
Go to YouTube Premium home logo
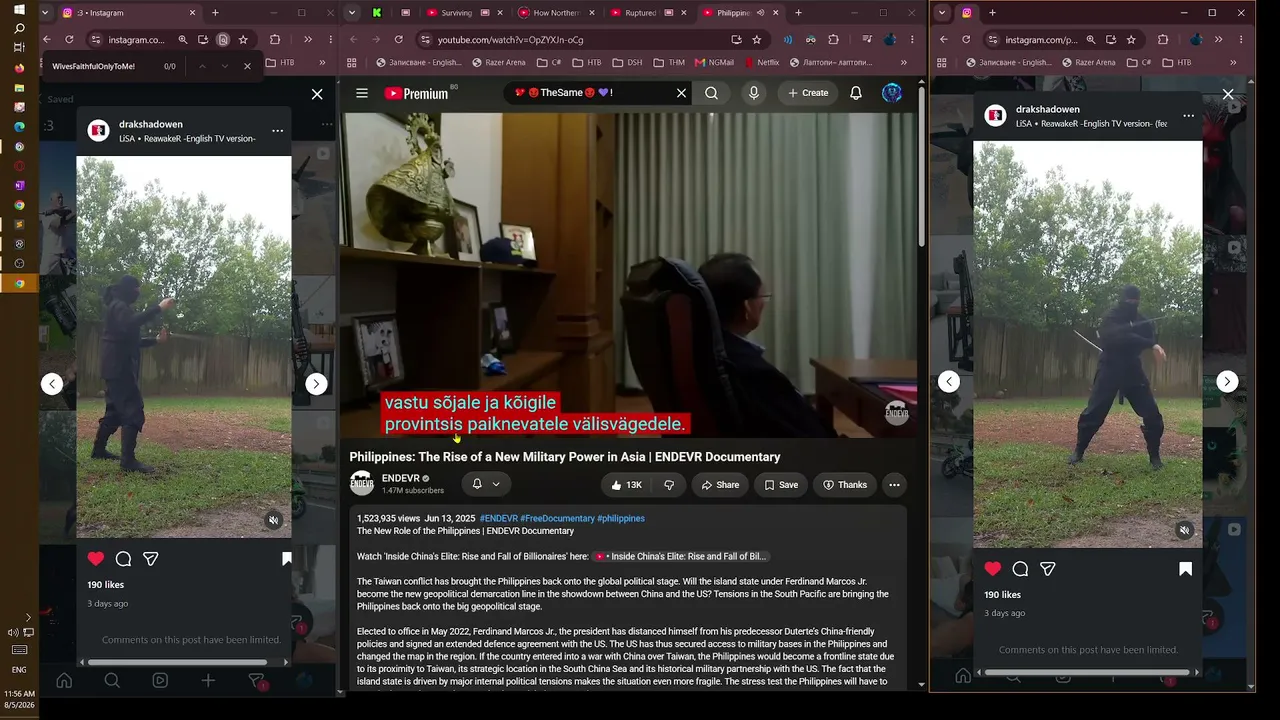tap(416, 93)
